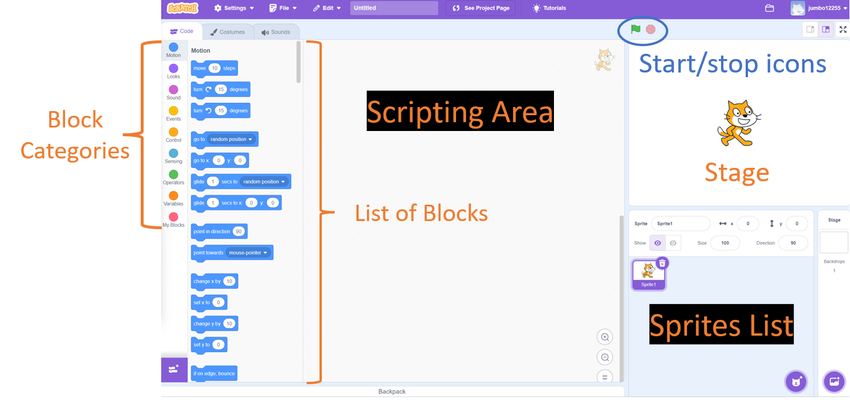Click the user avatar icon
This screenshot has height=400, width=850.
point(797,8)
